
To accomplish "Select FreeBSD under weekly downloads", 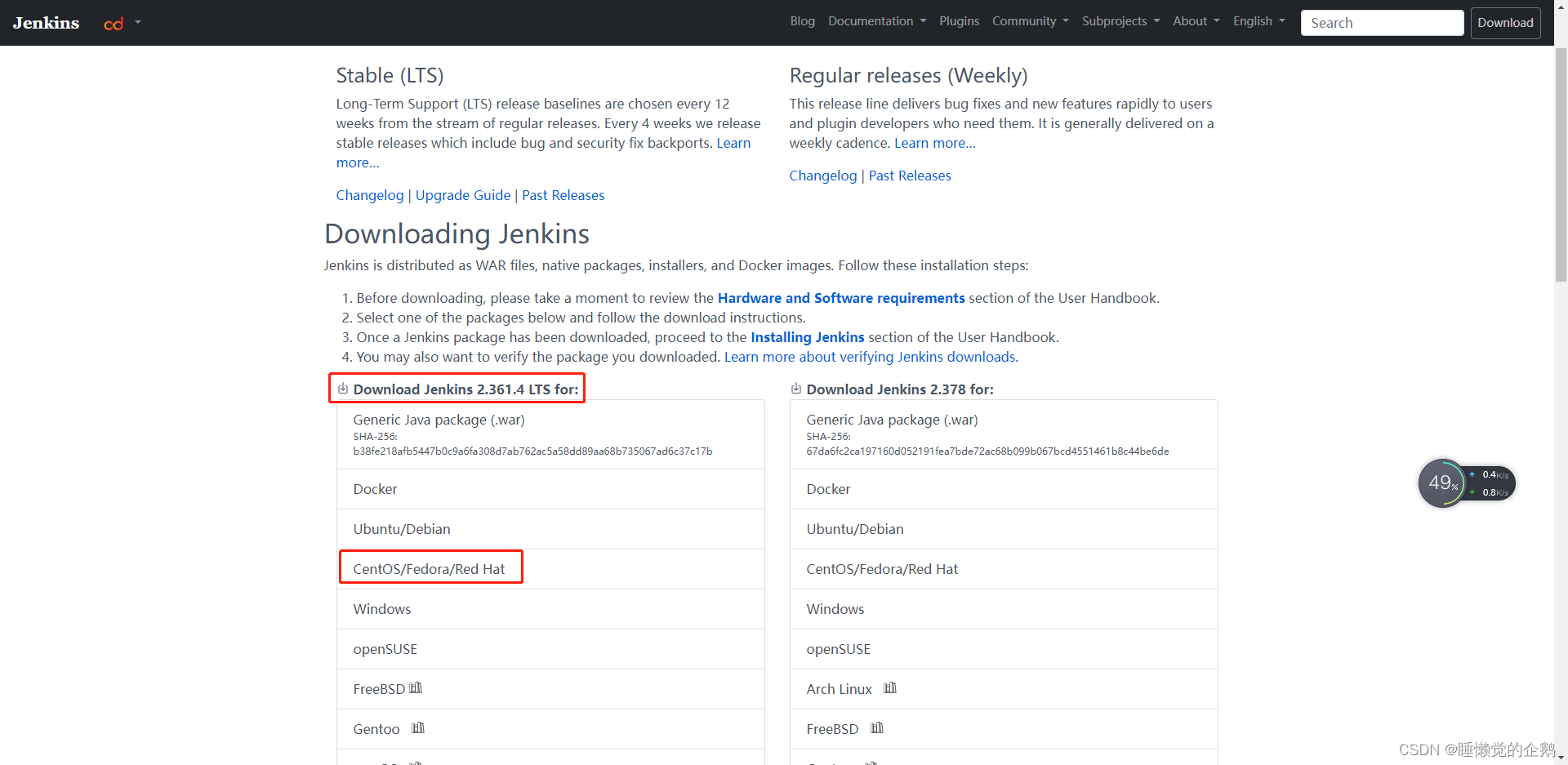I will point(1004,729).
